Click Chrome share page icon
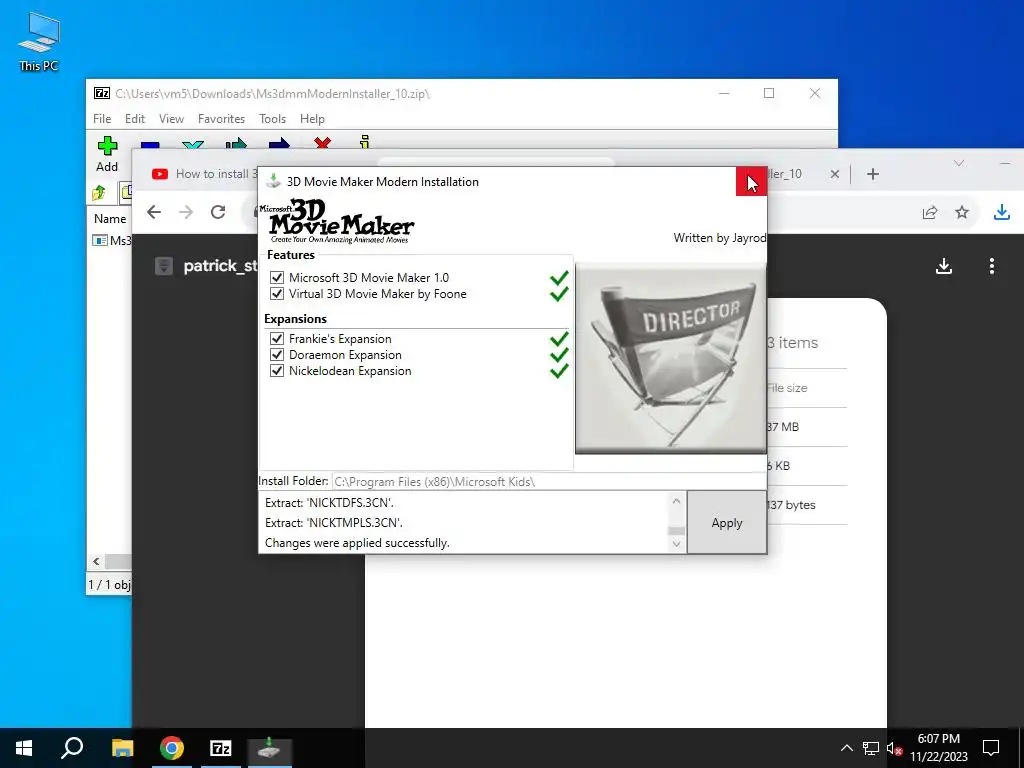This screenshot has height=768, width=1024. pyautogui.click(x=930, y=212)
